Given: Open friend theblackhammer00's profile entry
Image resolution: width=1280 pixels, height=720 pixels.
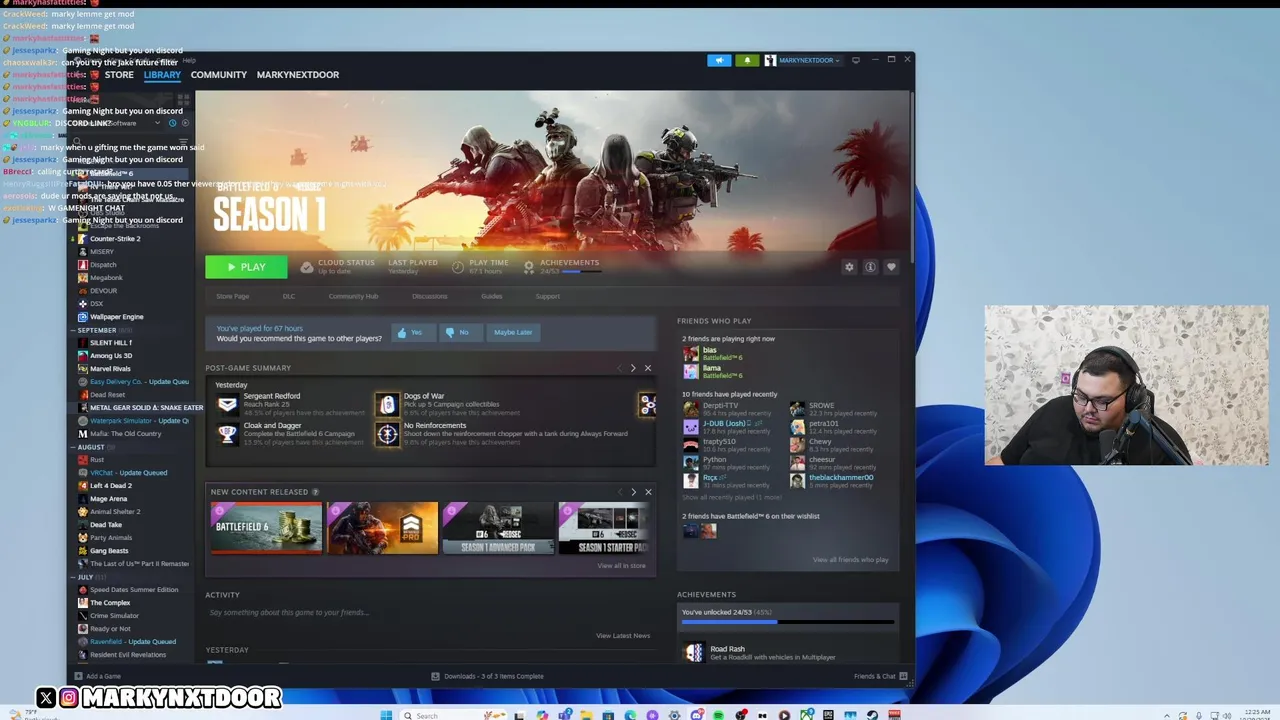Looking at the screenshot, I should click(x=834, y=480).
